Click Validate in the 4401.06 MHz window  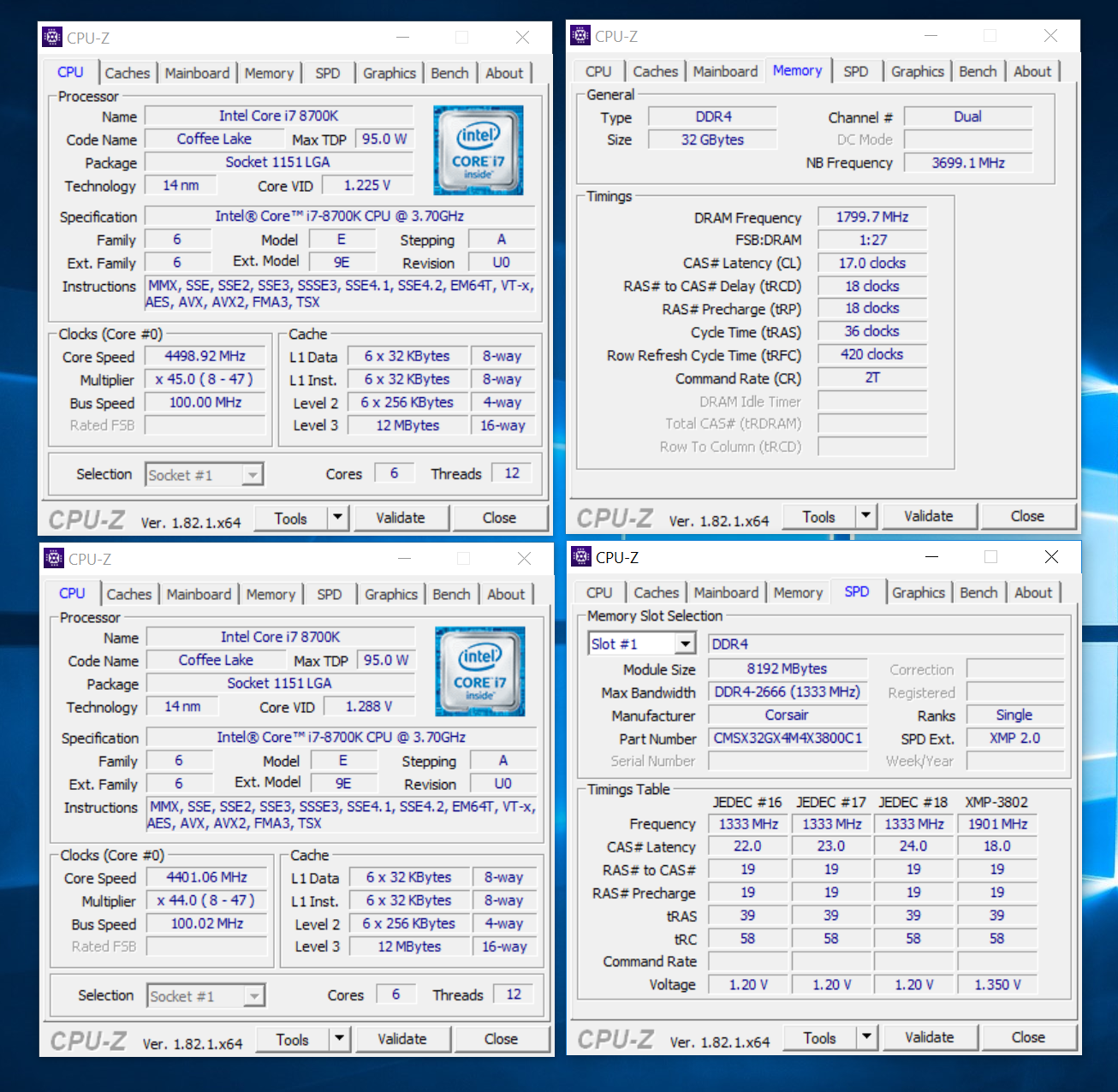(x=401, y=1038)
